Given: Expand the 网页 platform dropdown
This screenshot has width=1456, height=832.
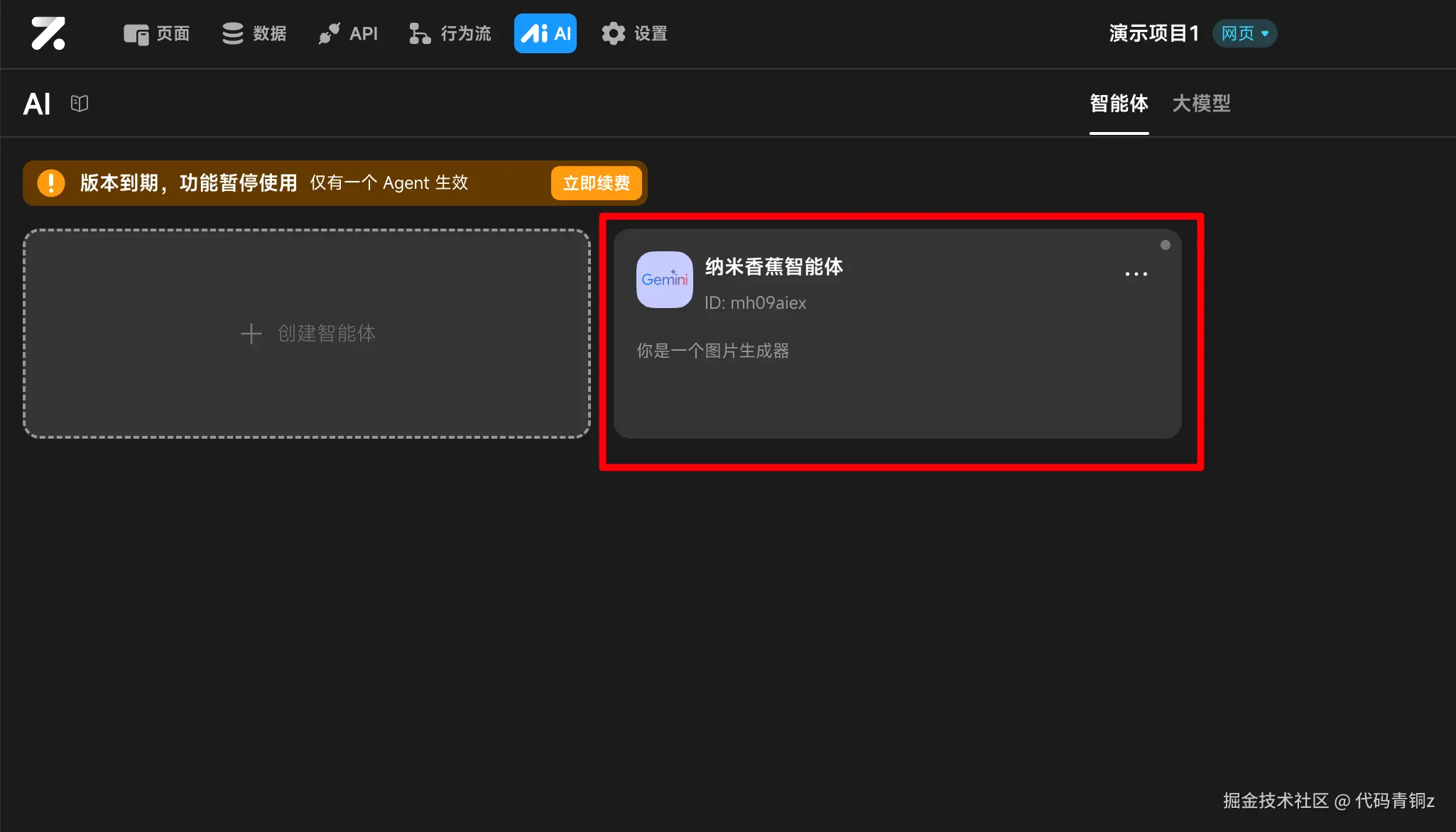Looking at the screenshot, I should 1244,33.
